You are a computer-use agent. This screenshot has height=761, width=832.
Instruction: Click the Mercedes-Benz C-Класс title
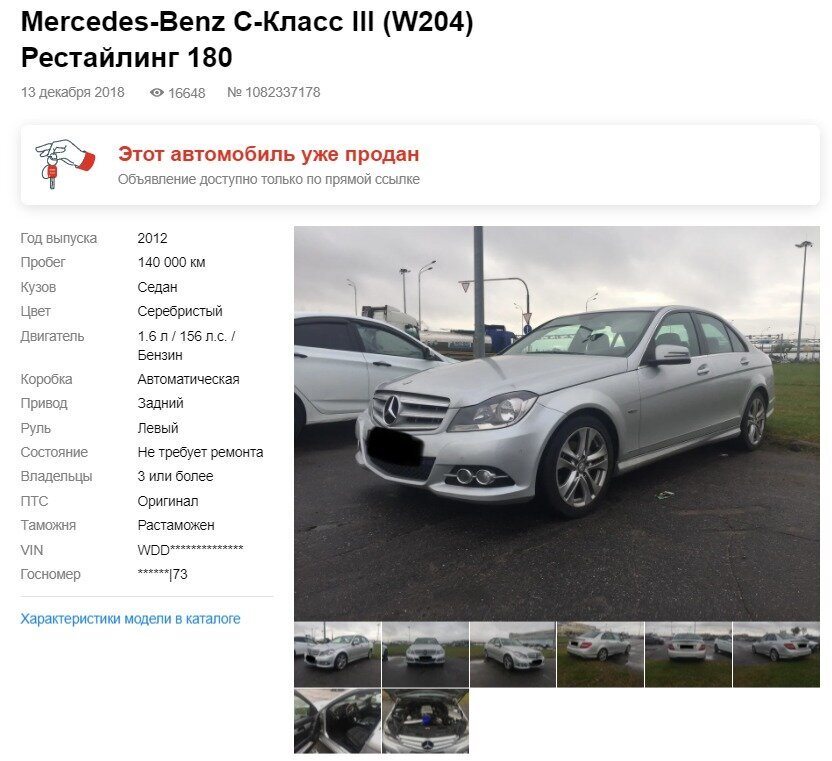[x=247, y=40]
